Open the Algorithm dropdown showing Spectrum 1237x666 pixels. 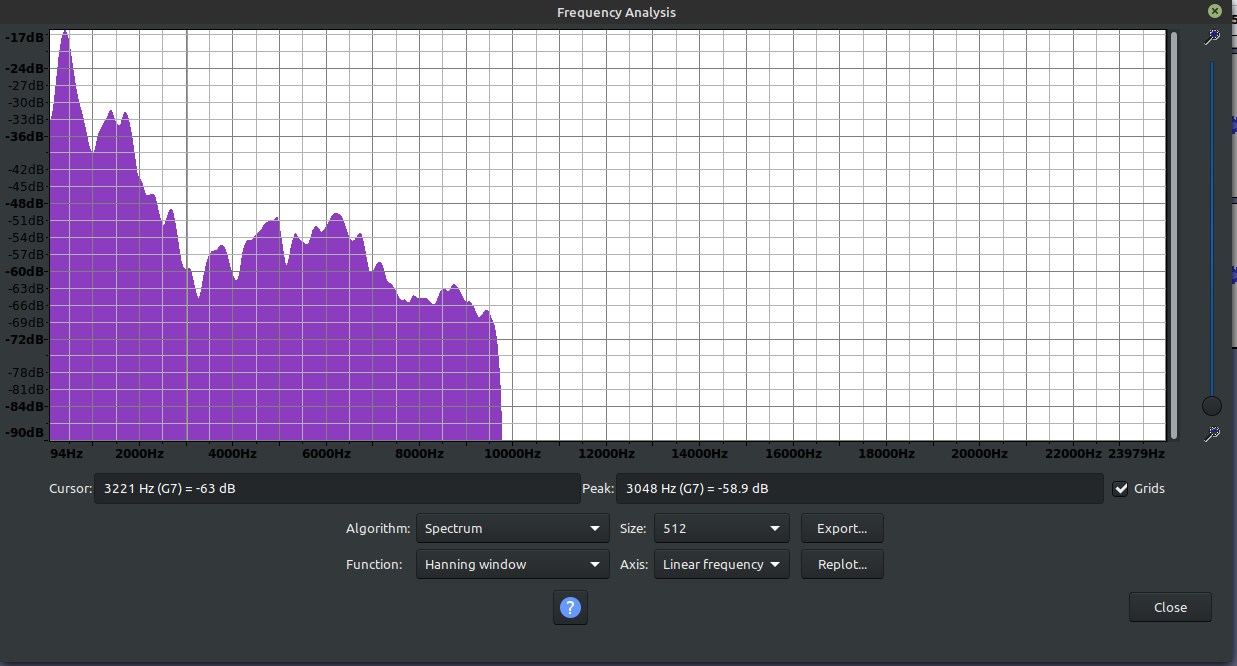pos(512,528)
